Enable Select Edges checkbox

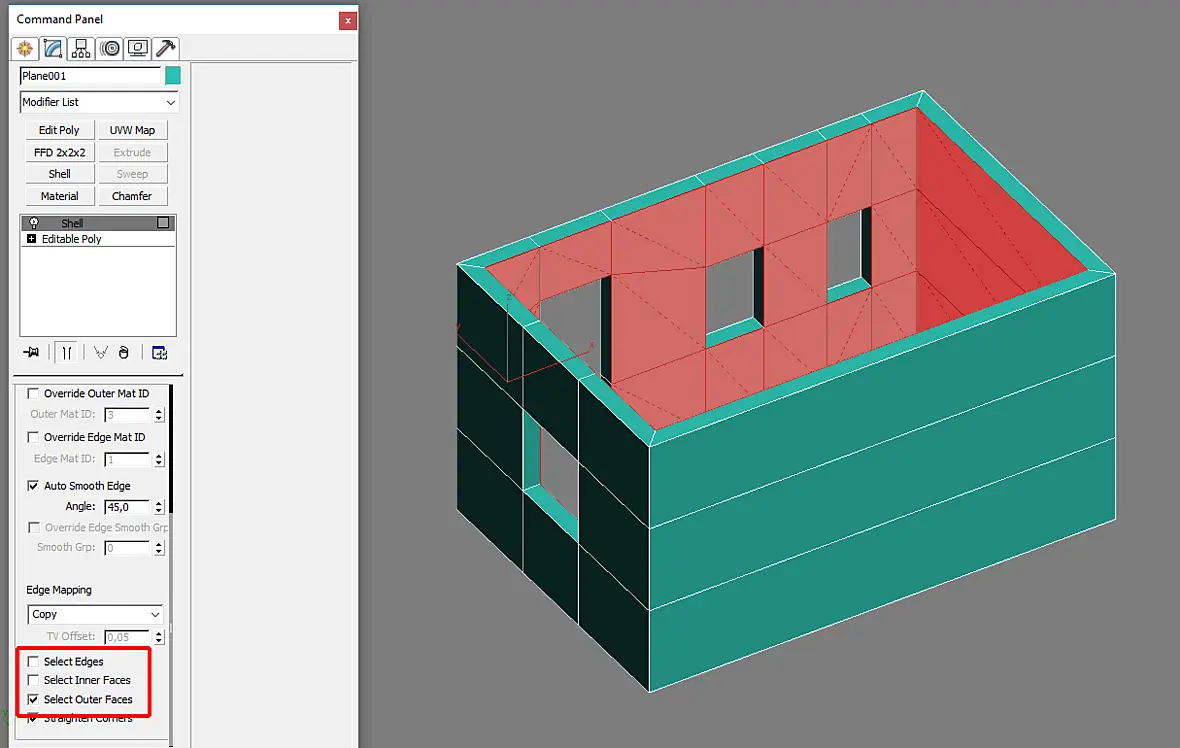pyautogui.click(x=33, y=661)
